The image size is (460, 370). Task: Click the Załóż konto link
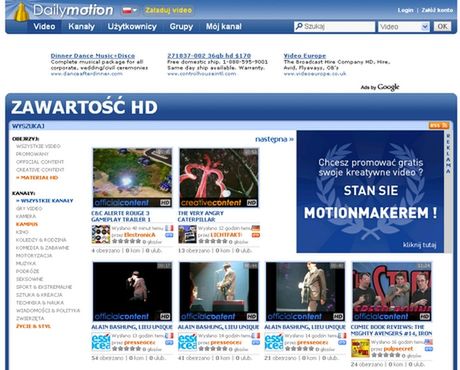tap(437, 10)
